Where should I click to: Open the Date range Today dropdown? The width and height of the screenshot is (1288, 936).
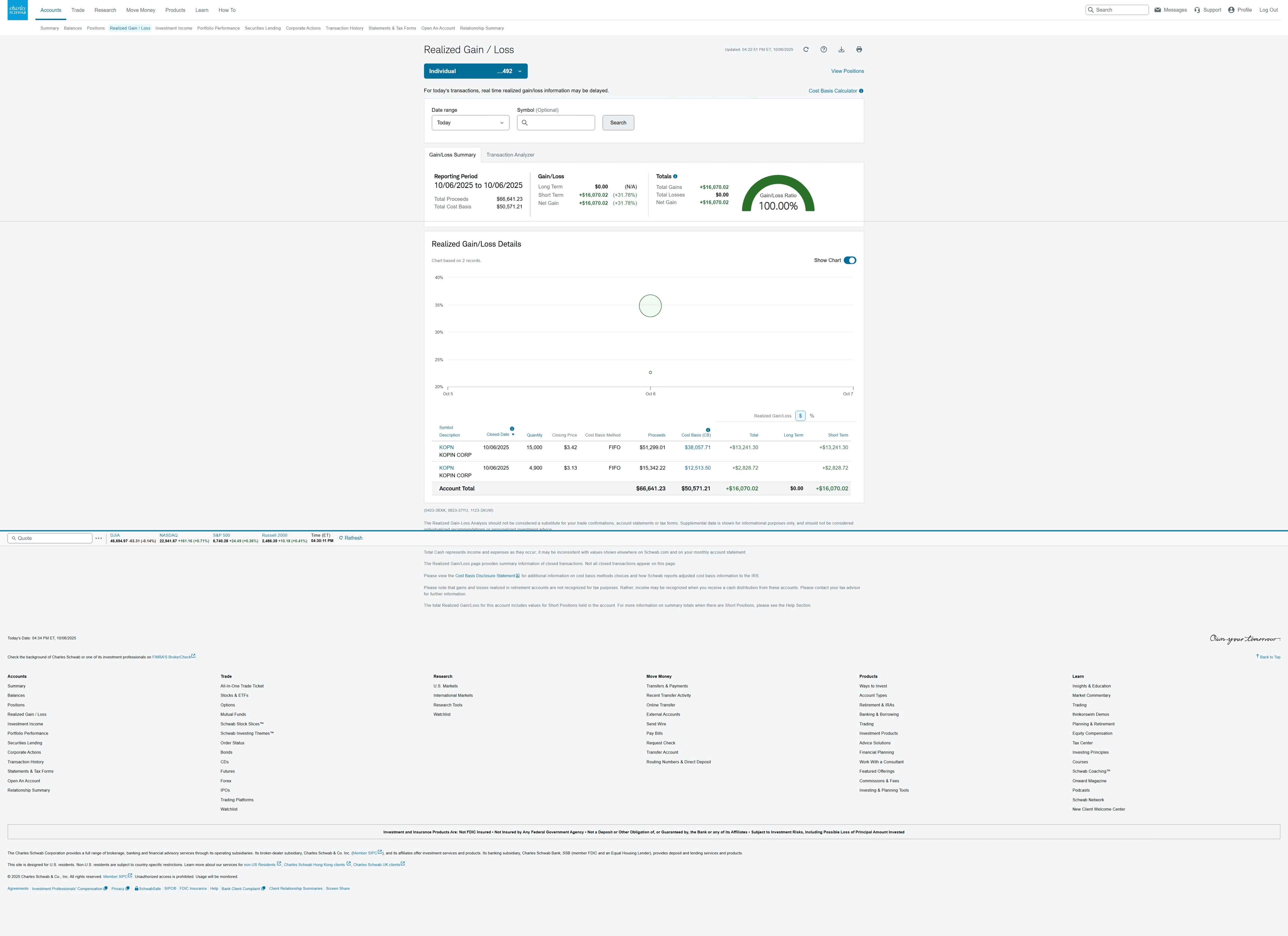click(470, 123)
